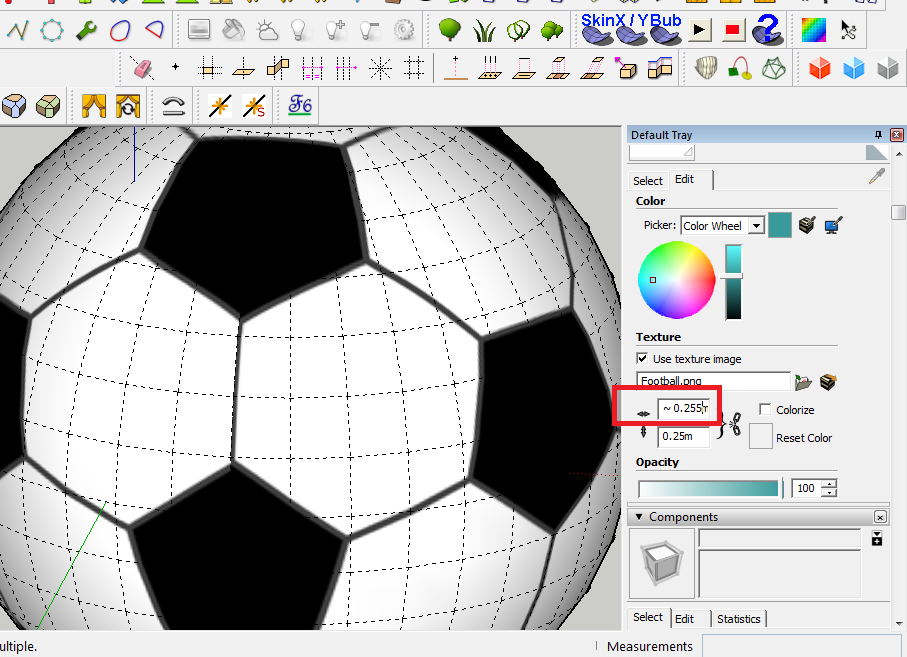The width and height of the screenshot is (907, 657).
Task: Select the eyedropper sample paint tool
Action: [x=877, y=176]
